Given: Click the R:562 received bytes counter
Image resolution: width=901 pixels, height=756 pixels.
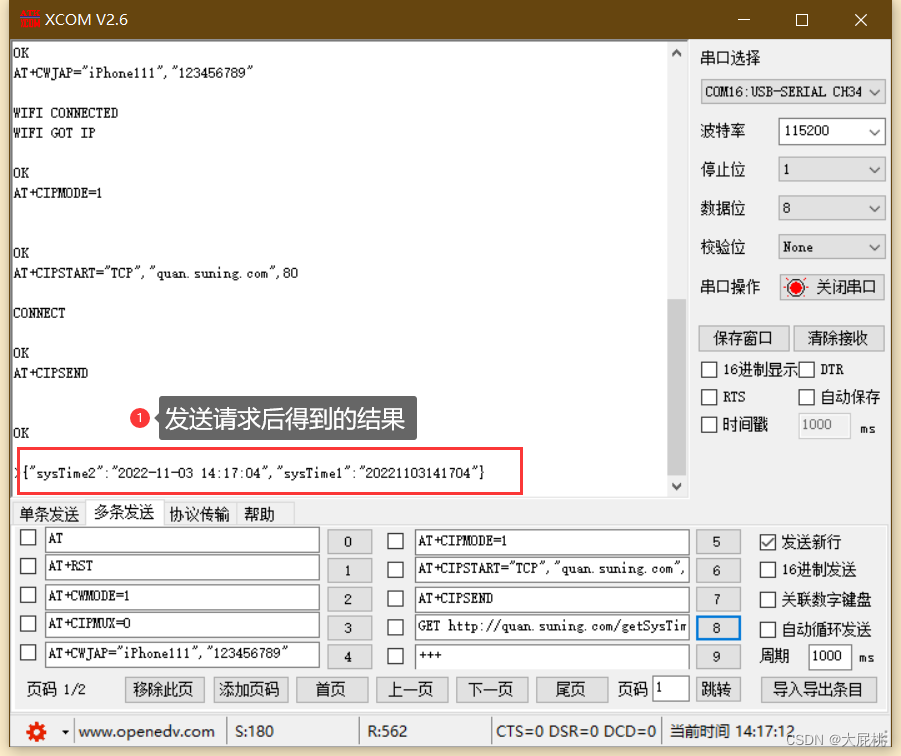Looking at the screenshot, I should pyautogui.click(x=387, y=732).
